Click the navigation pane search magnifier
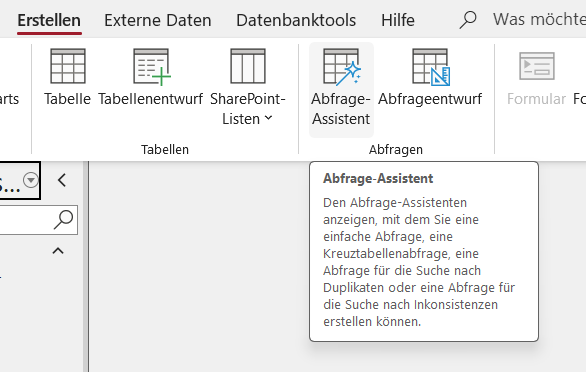The width and height of the screenshot is (586, 372). click(64, 219)
